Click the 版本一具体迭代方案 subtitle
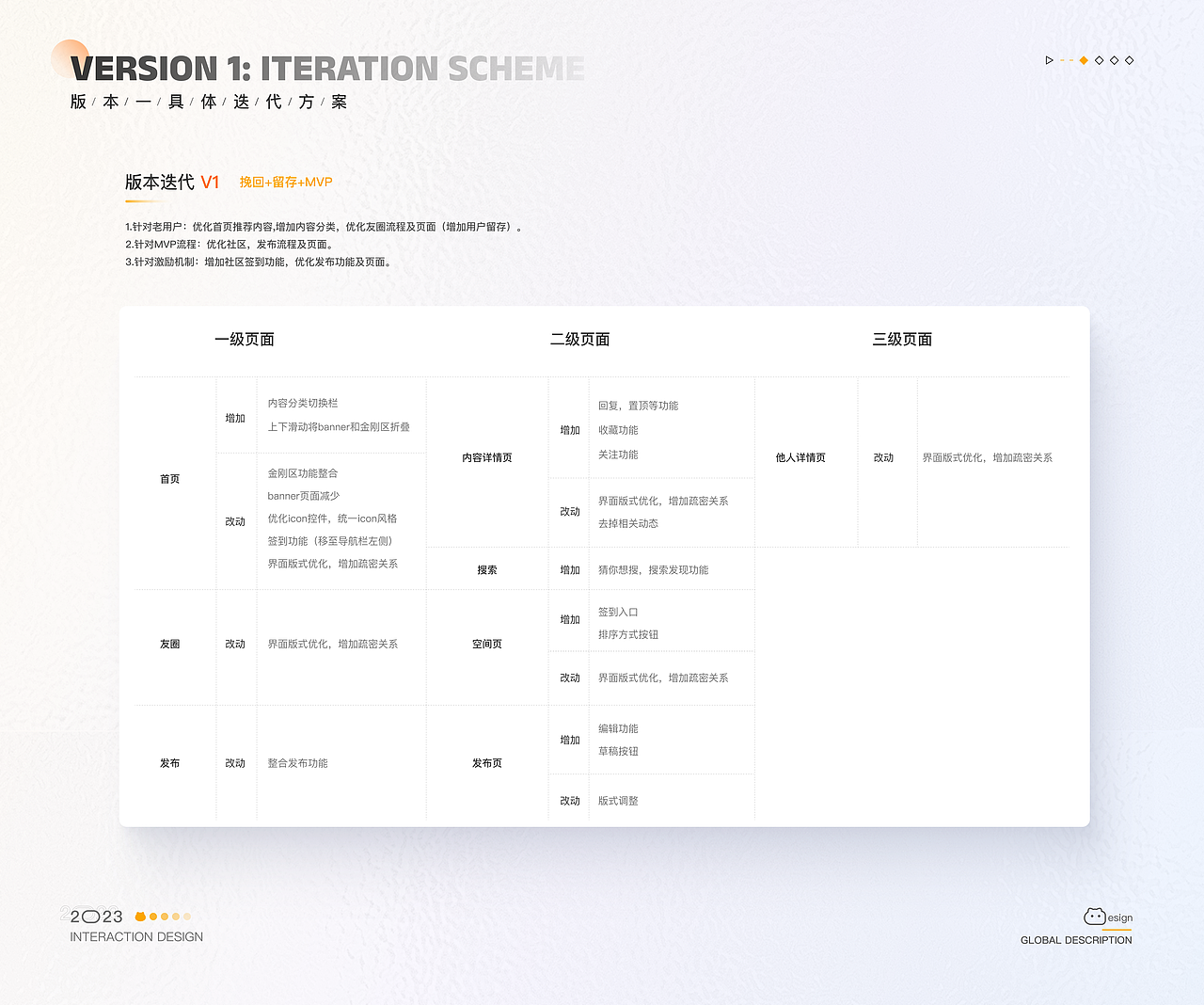This screenshot has height=1005, width=1204. coord(209,102)
